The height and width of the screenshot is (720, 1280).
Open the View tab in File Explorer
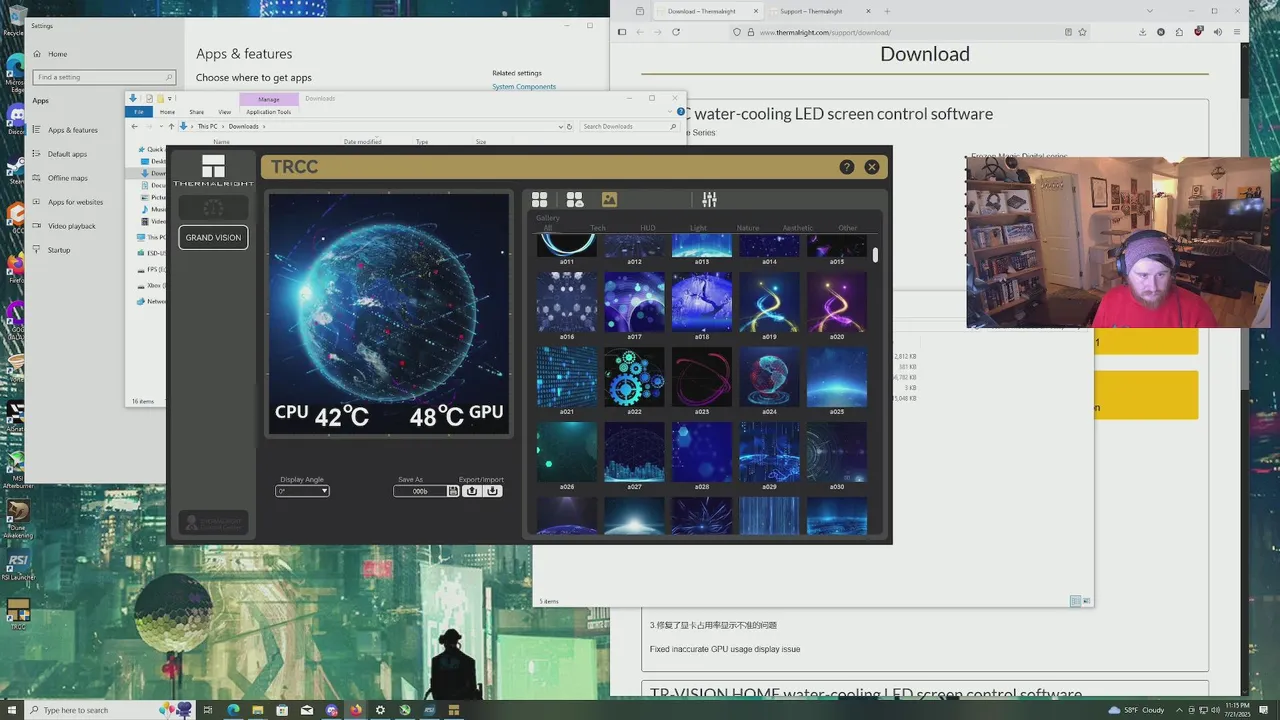point(224,112)
